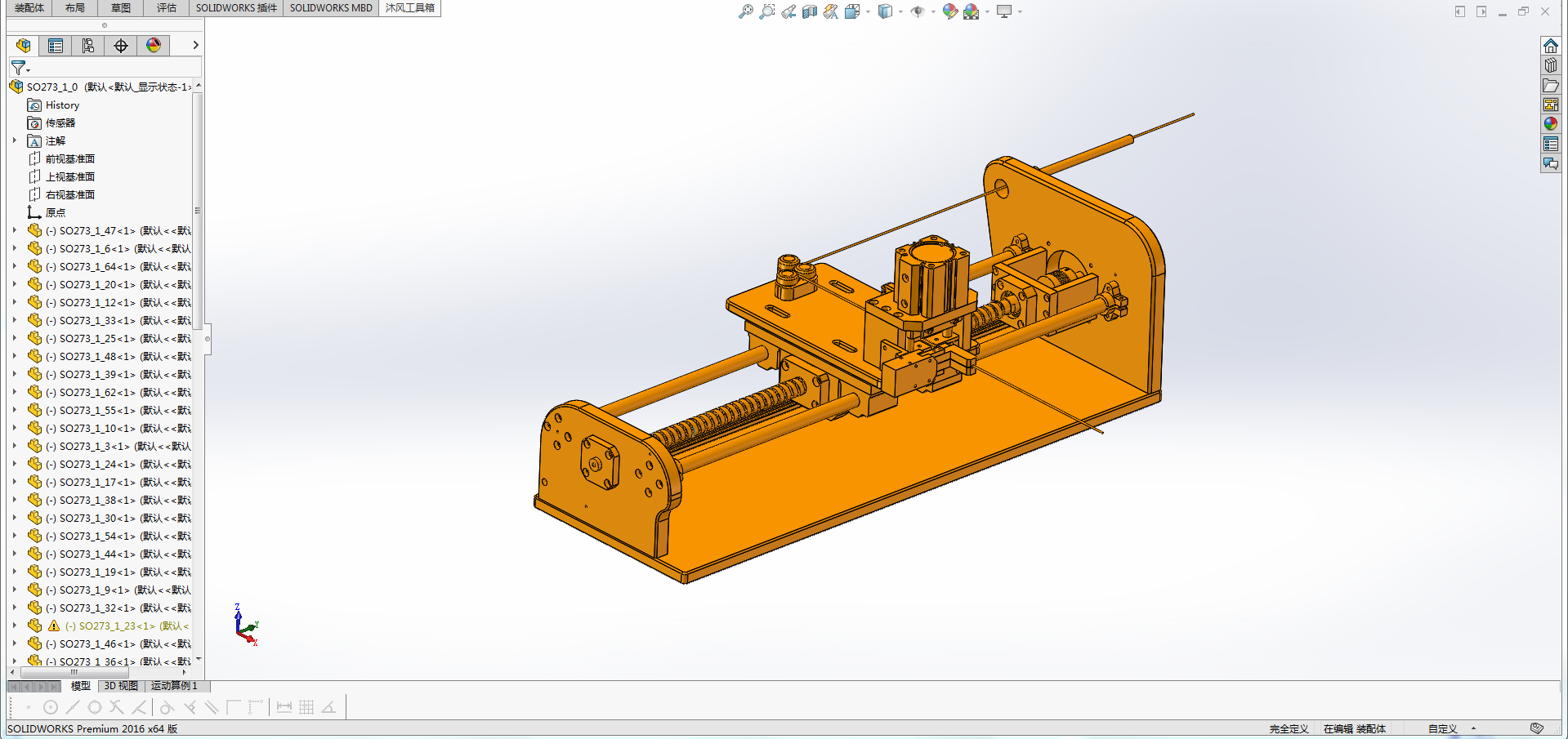Open the Hide/Show Items dropdown arrow
Viewport: 1568px width, 739px height.
933,11
